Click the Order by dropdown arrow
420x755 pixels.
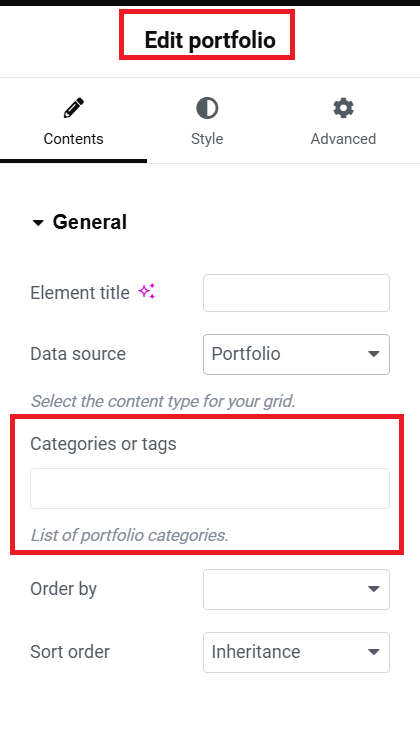click(373, 589)
